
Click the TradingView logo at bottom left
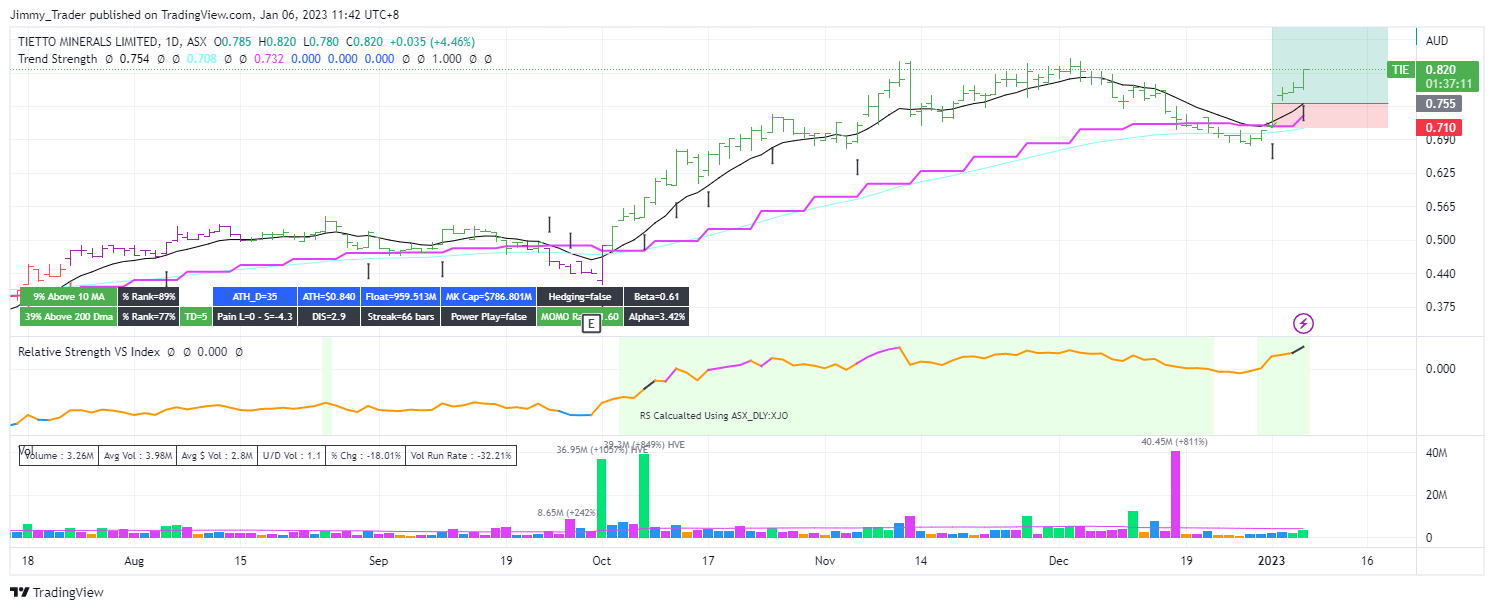(56, 592)
